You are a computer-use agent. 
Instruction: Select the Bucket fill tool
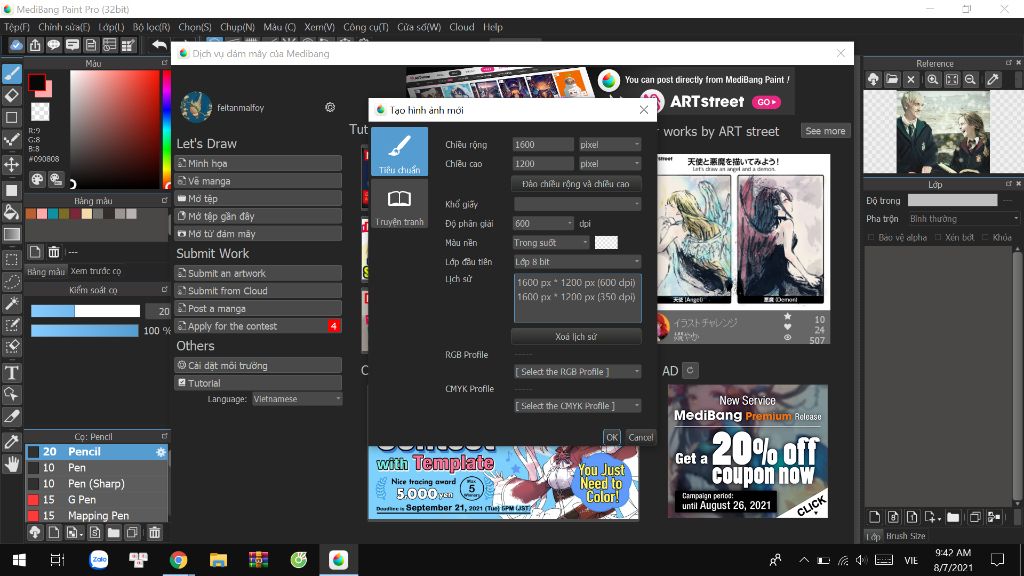(12, 212)
